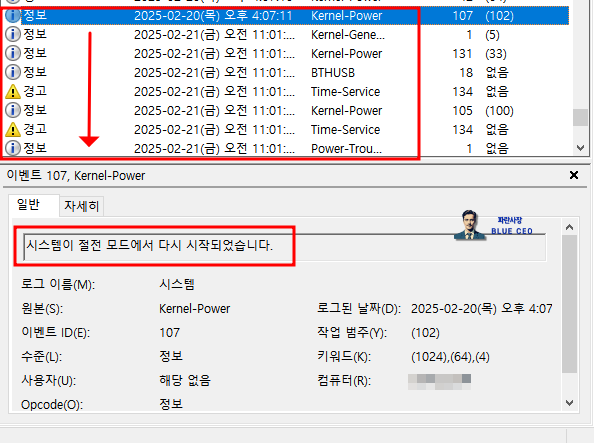Click event ID 18 in BTHUSB row
The image size is (594, 443).
point(466,72)
